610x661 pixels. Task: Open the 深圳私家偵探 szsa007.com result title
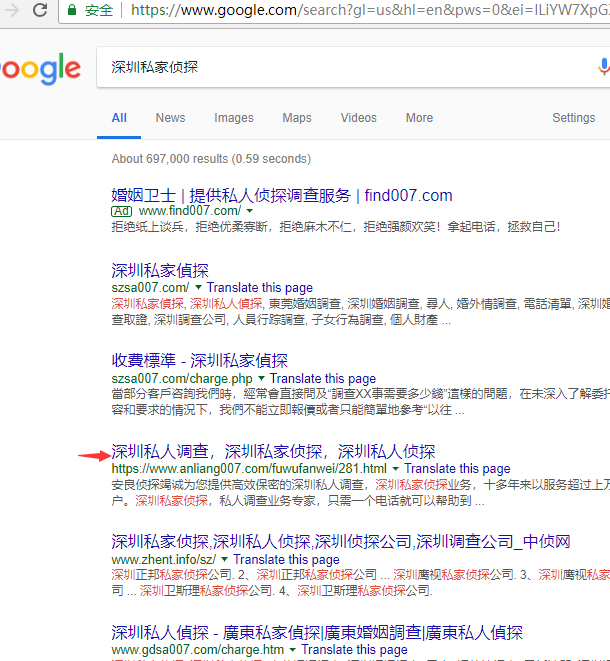160,271
